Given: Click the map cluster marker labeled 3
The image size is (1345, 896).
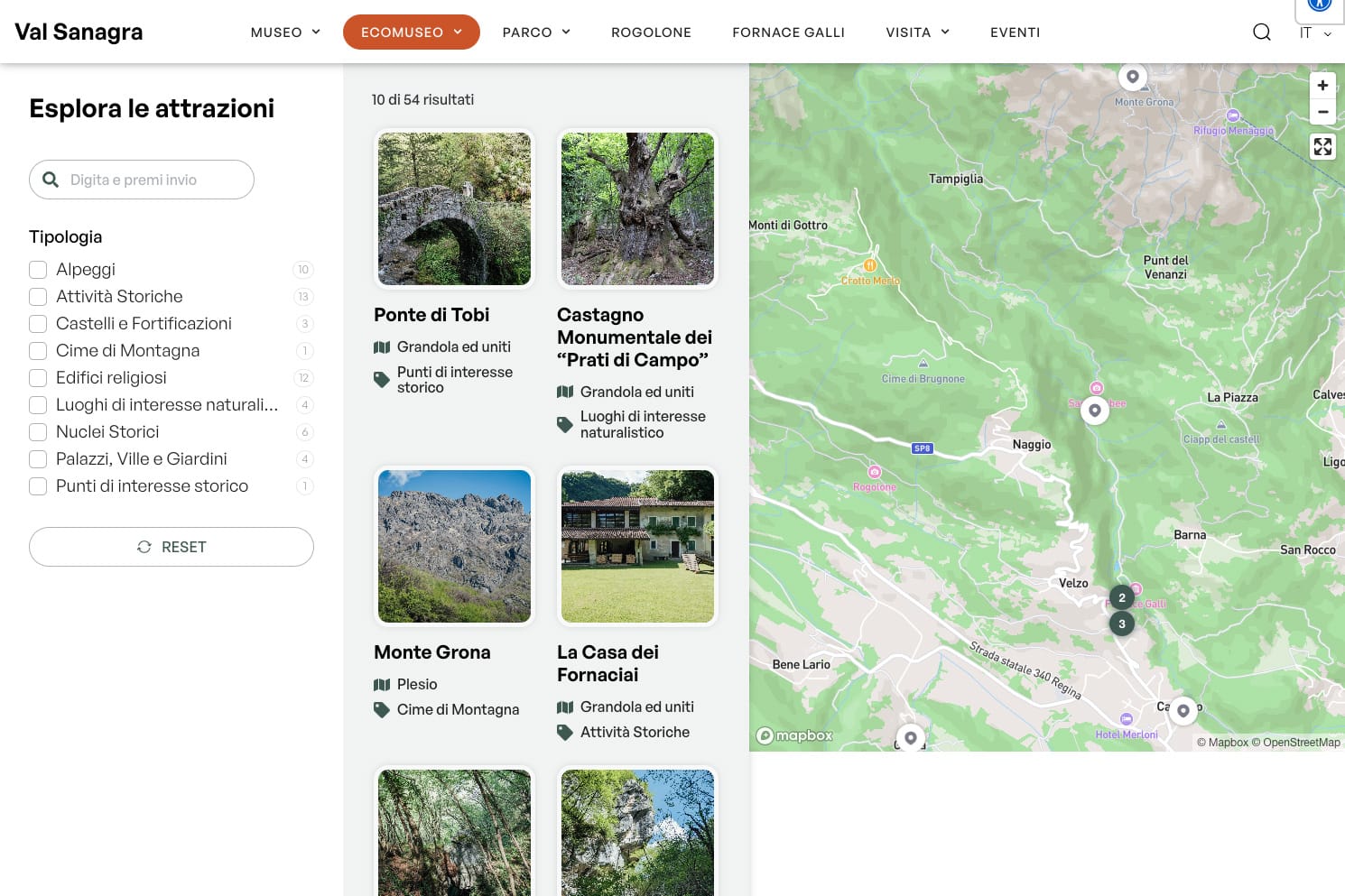Looking at the screenshot, I should 1122,624.
